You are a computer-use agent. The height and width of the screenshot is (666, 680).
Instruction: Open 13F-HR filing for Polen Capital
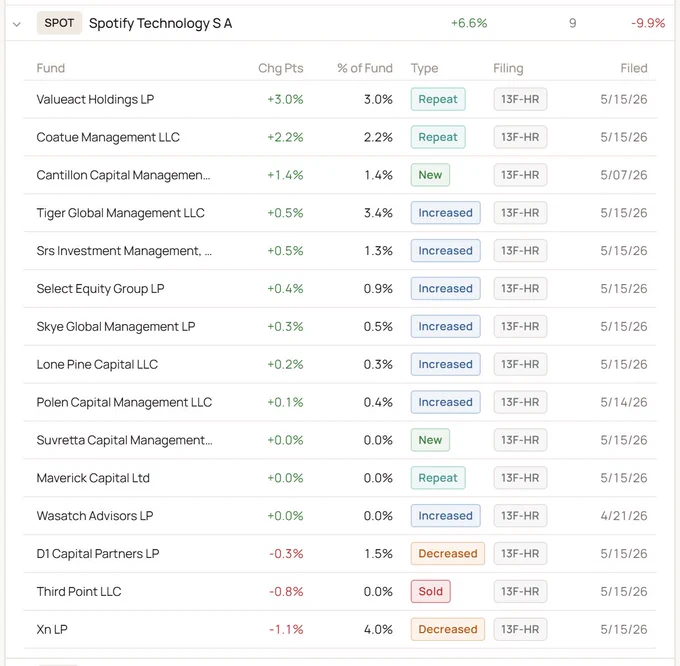(520, 402)
